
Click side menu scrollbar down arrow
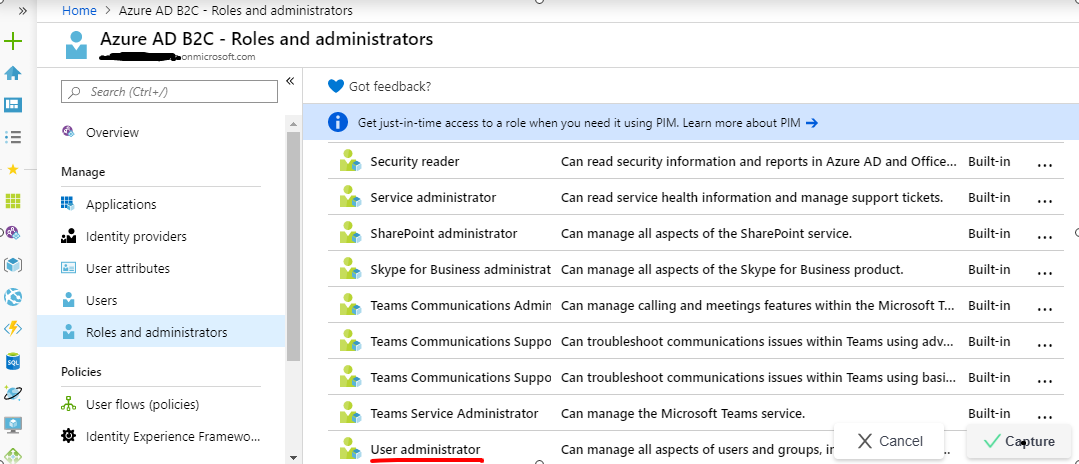tap(292, 457)
